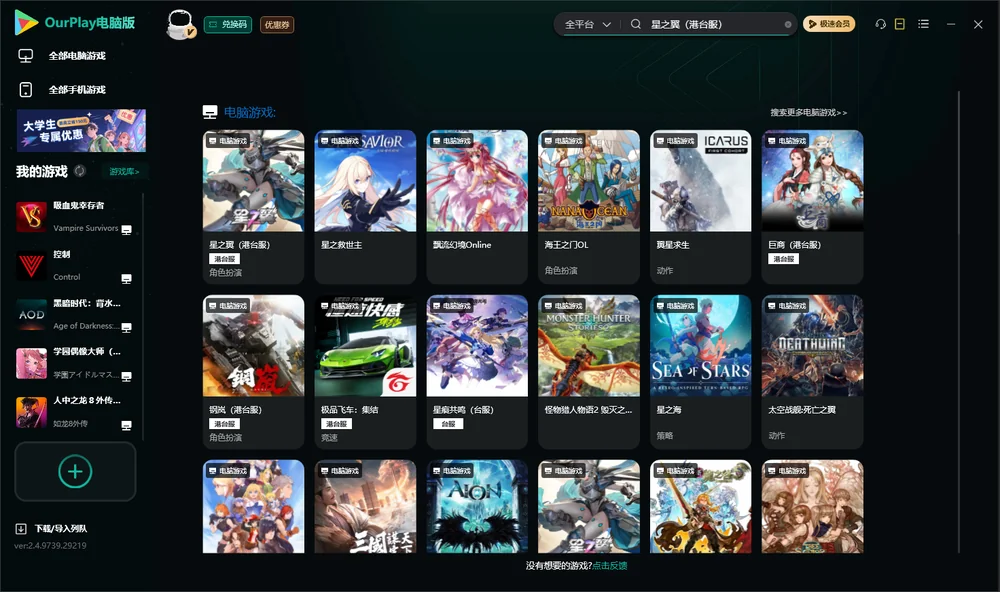Open the 翼星求生 ICARUS game card
The image size is (1000, 592).
point(700,207)
